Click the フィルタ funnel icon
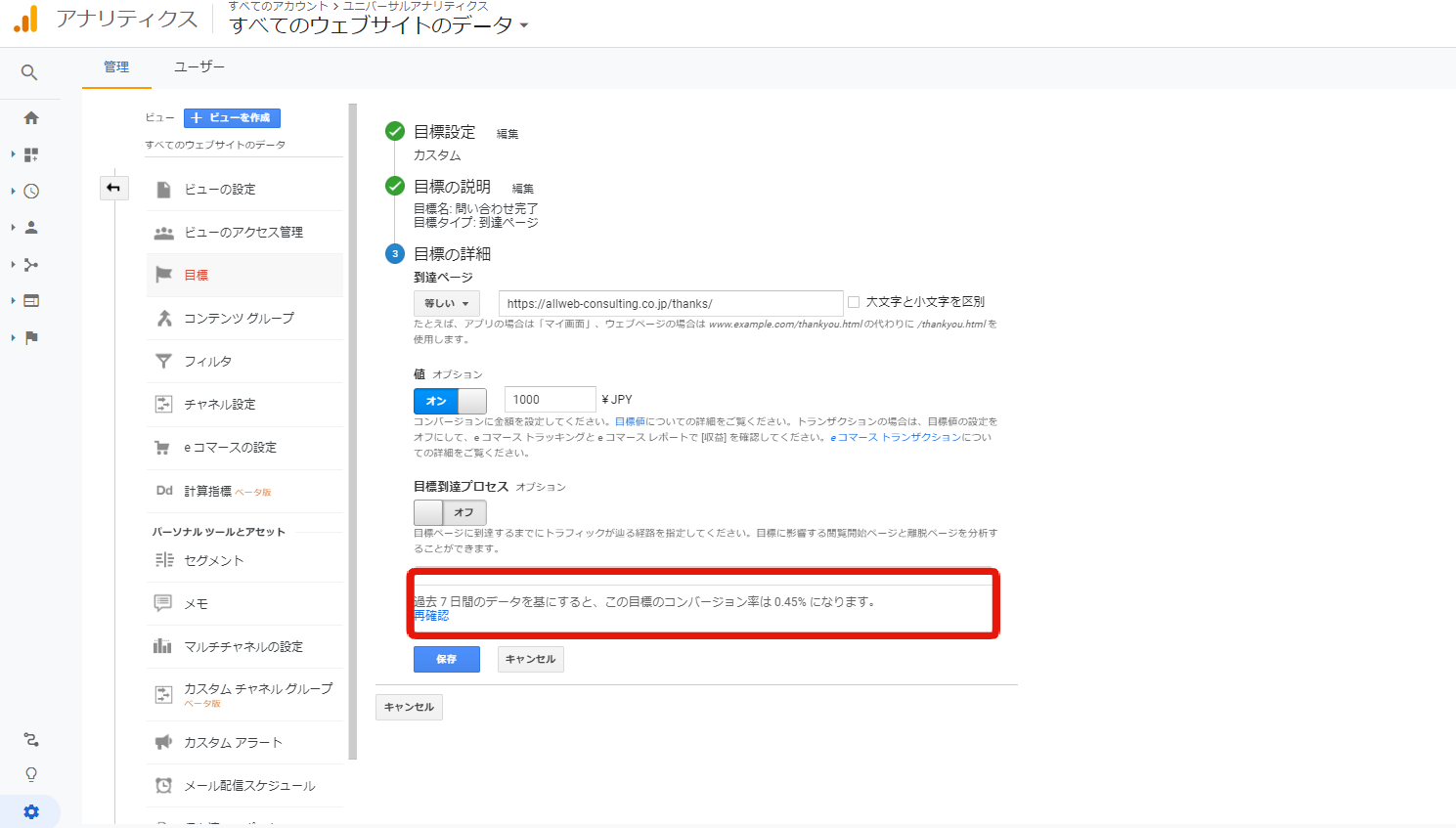The image size is (1456, 828). [163, 362]
